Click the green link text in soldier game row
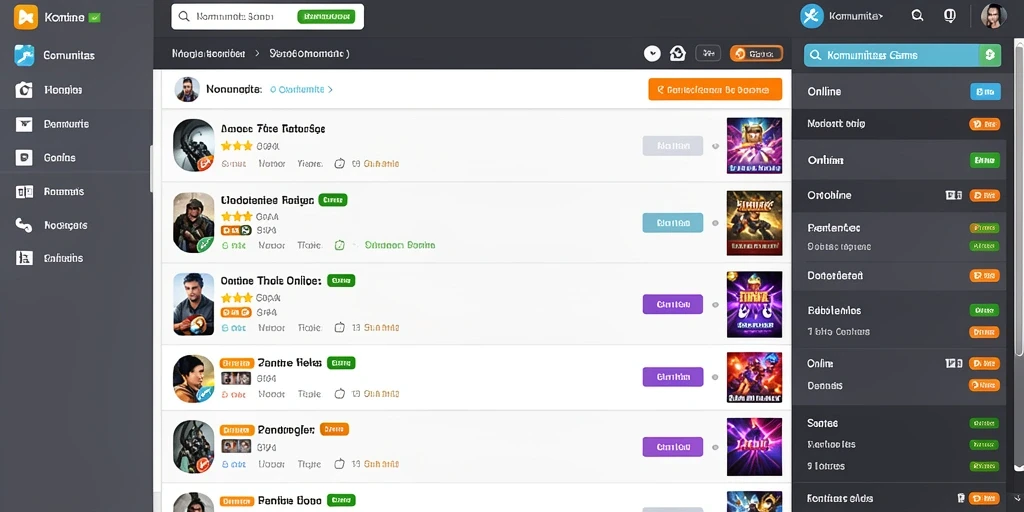 pos(400,246)
